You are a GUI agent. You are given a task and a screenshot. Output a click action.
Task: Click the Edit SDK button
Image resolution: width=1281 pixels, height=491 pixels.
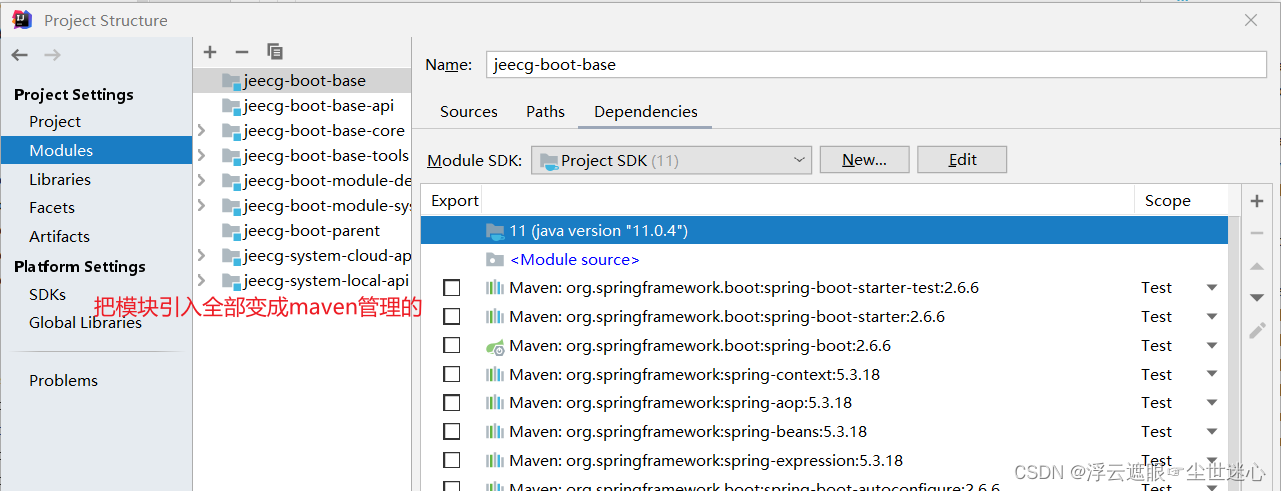(962, 160)
